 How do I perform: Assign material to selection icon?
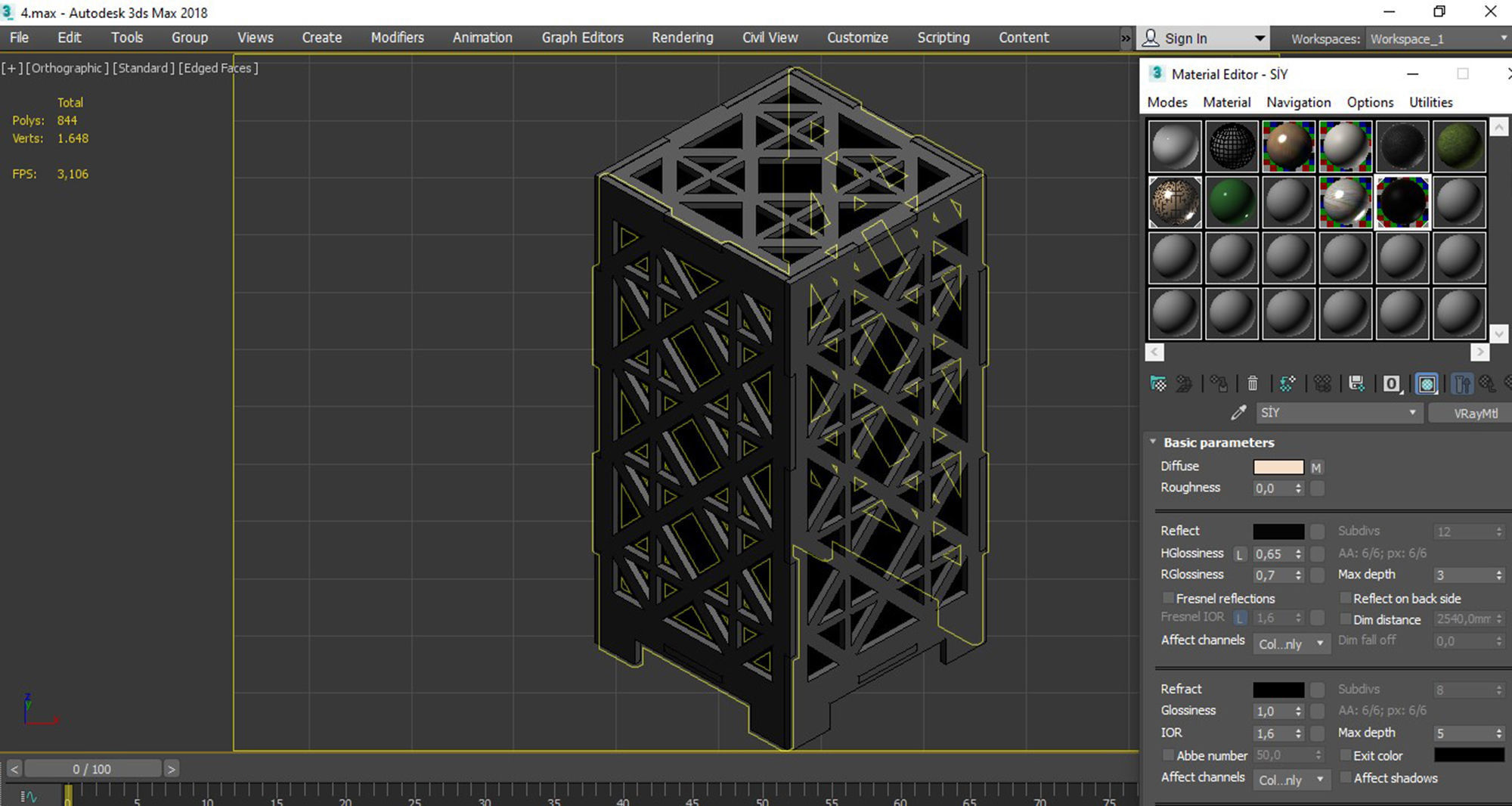pyautogui.click(x=1218, y=384)
